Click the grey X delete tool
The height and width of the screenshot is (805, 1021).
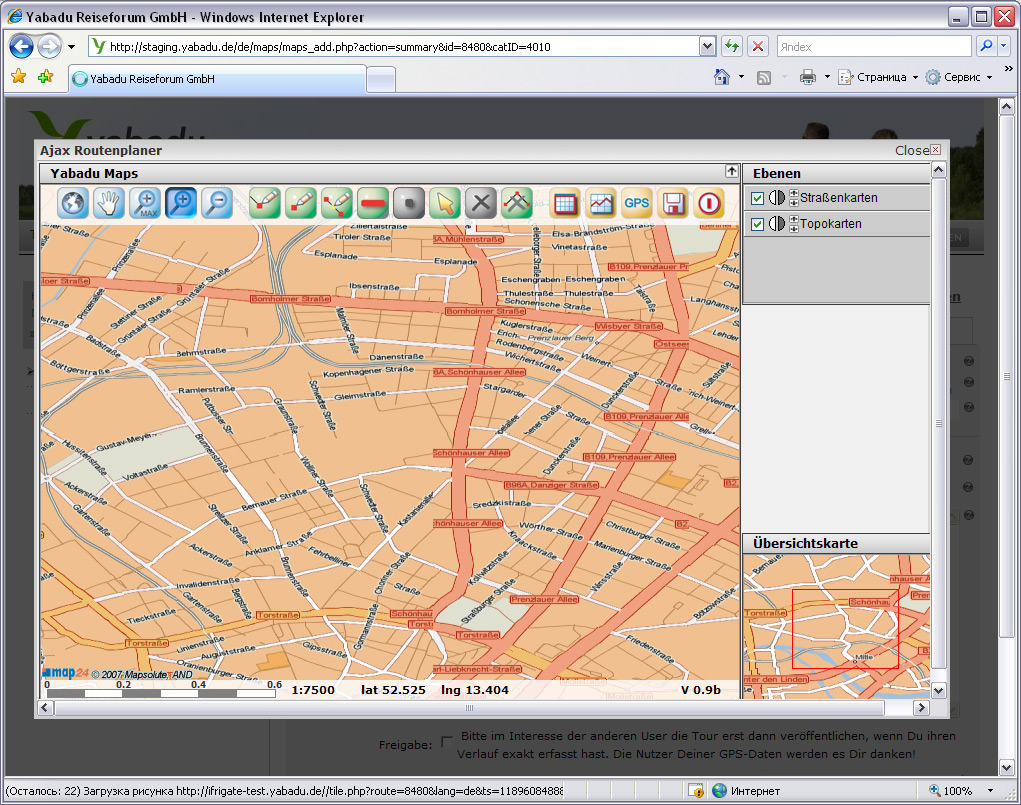(481, 203)
